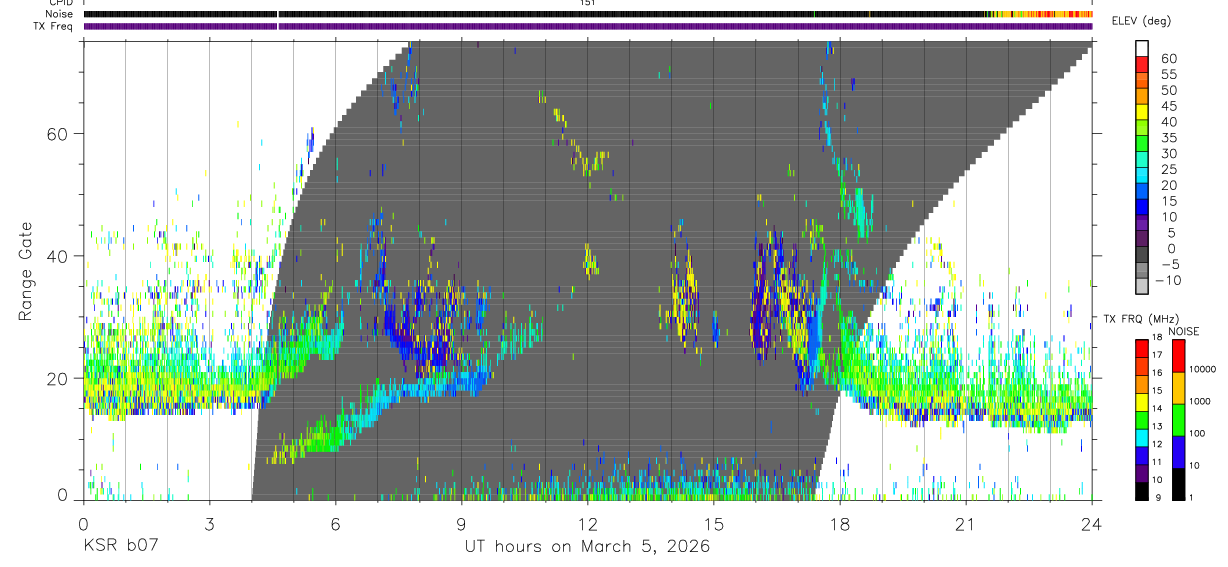1228x567 pixels.
Task: Click the '45' ELEV colorbar label
Action: [x=1167, y=106]
